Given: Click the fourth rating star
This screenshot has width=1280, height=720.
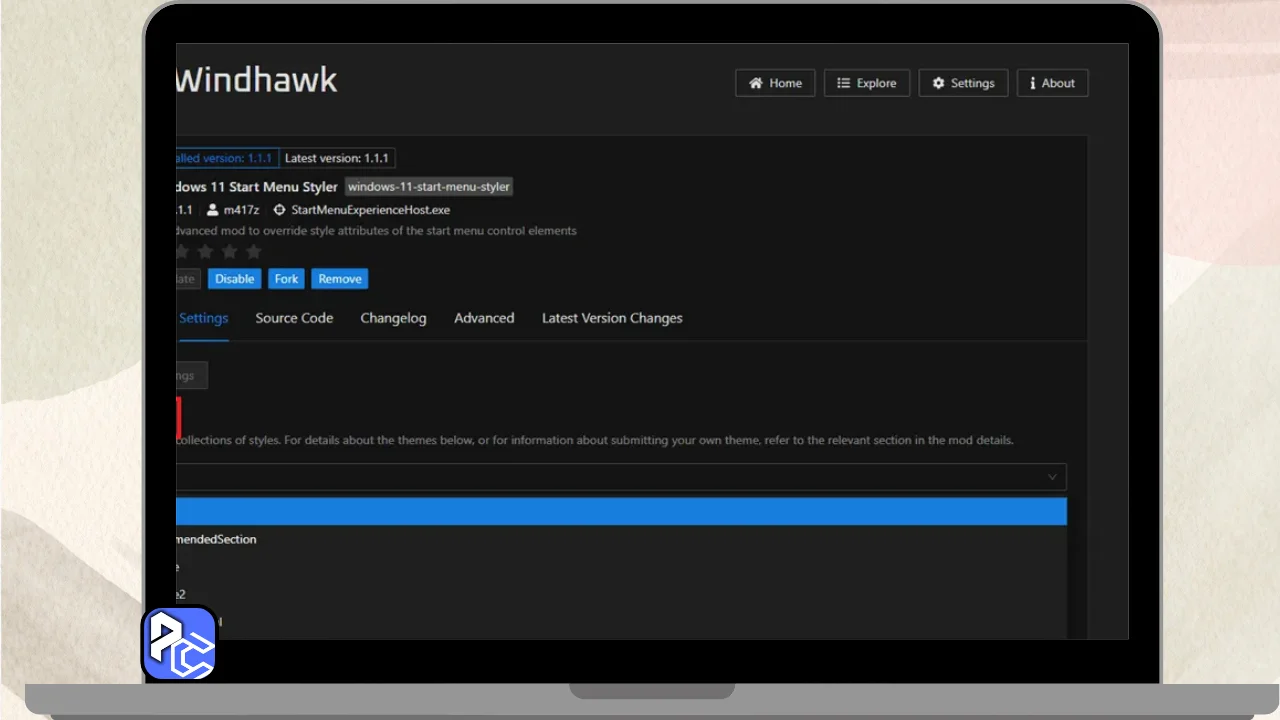Looking at the screenshot, I should pos(253,251).
